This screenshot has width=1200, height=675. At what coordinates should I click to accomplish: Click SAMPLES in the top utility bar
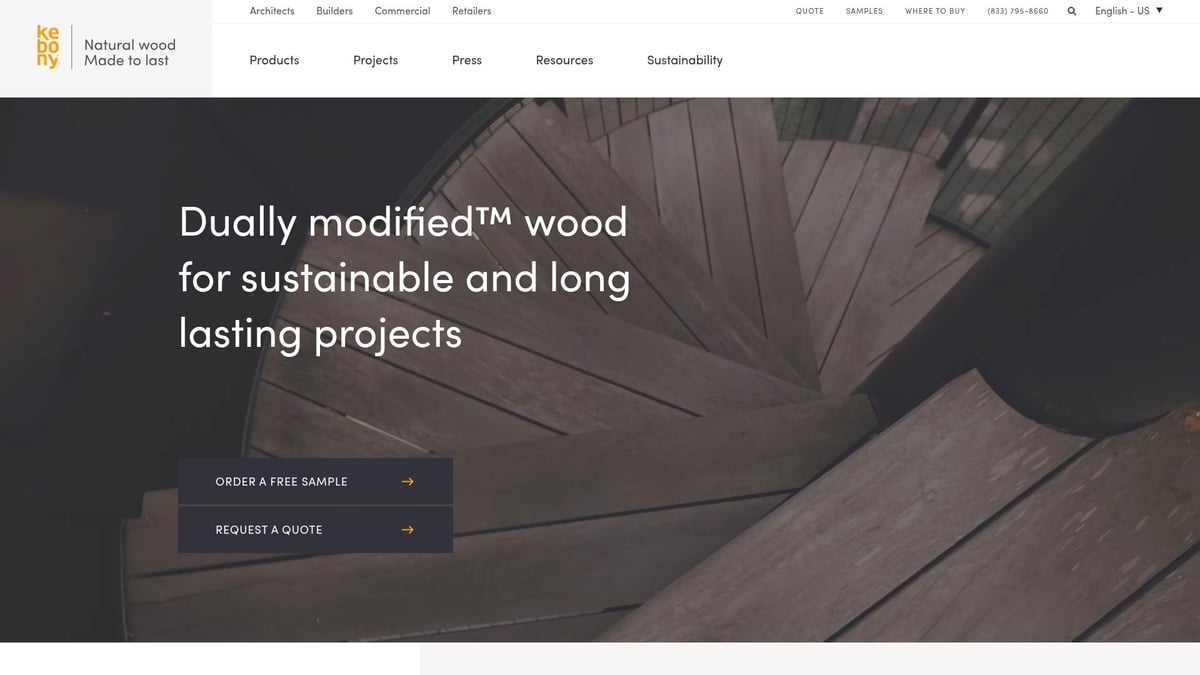864,11
